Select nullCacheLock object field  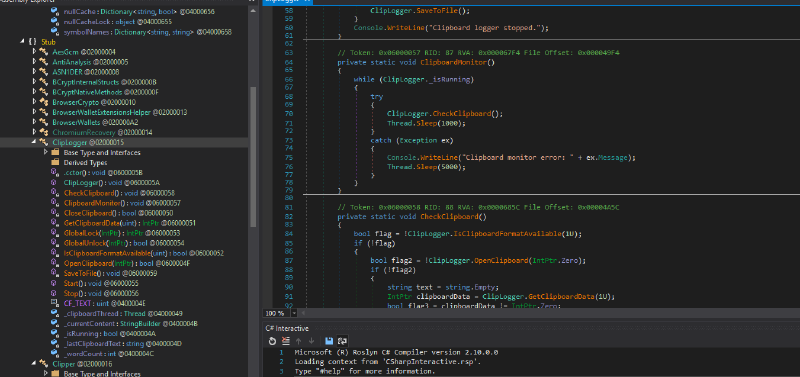pyautogui.click(x=118, y=21)
